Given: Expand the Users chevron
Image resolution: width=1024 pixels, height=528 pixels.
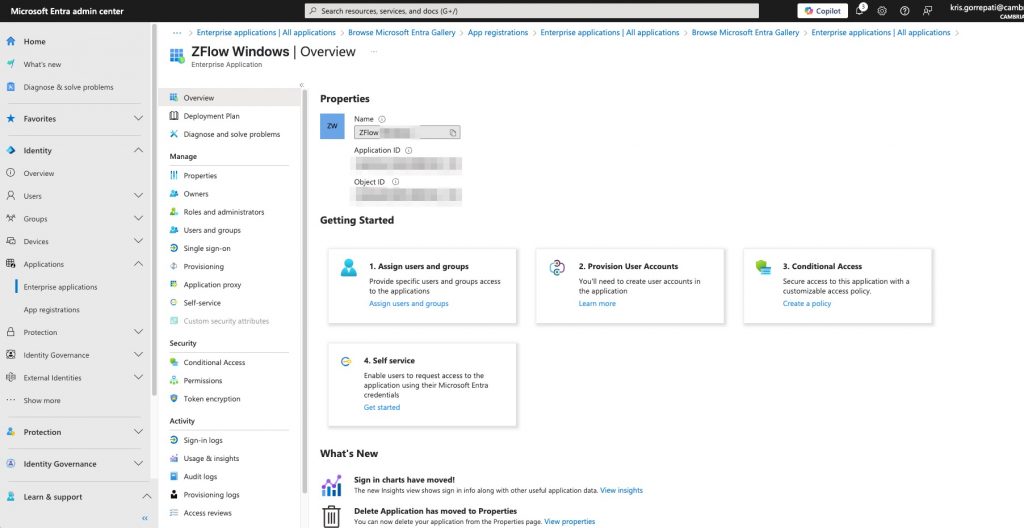Looking at the screenshot, I should (x=138, y=195).
